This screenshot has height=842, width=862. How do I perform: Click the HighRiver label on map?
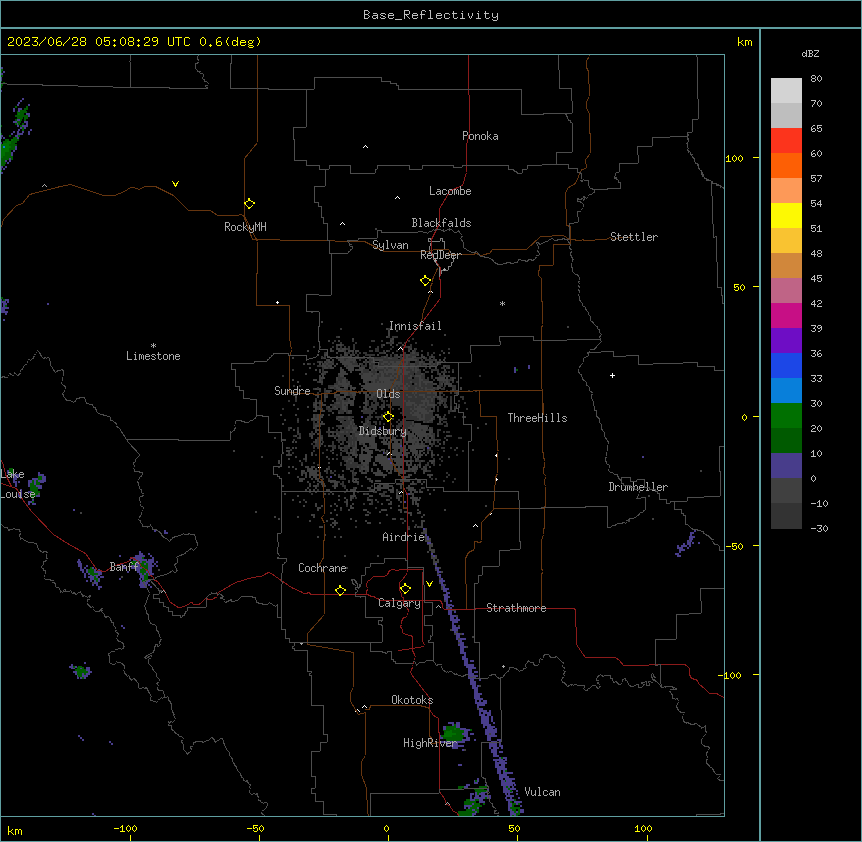[x=430, y=743]
